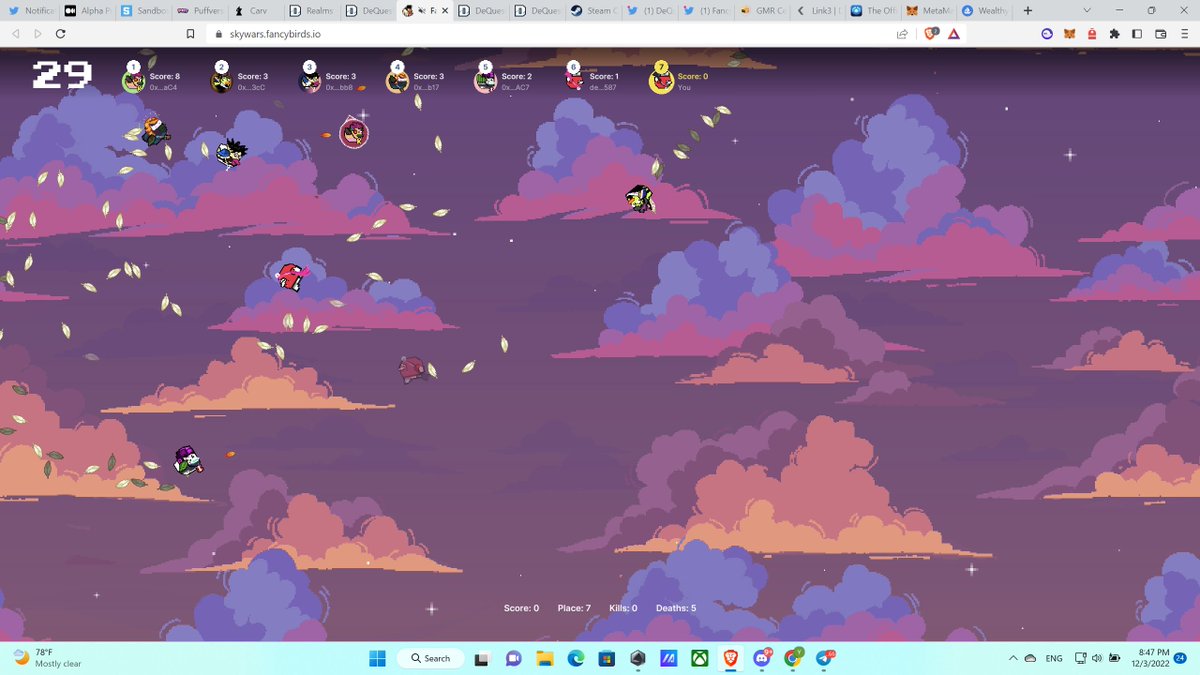Open File Explorer from the taskbar
This screenshot has width=1200, height=675.
tap(545, 658)
